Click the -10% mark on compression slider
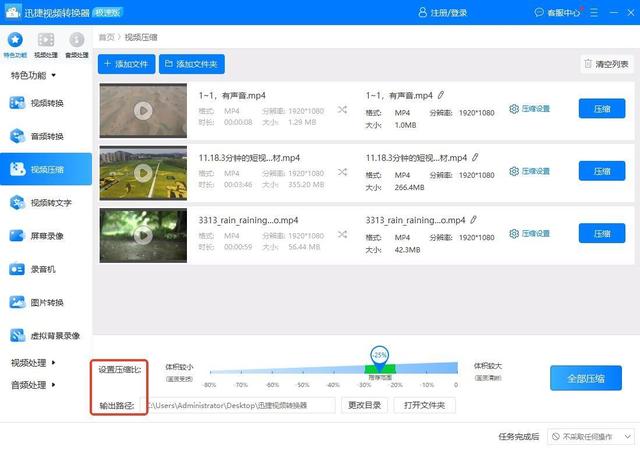This screenshot has height=450, width=640. (x=427, y=385)
